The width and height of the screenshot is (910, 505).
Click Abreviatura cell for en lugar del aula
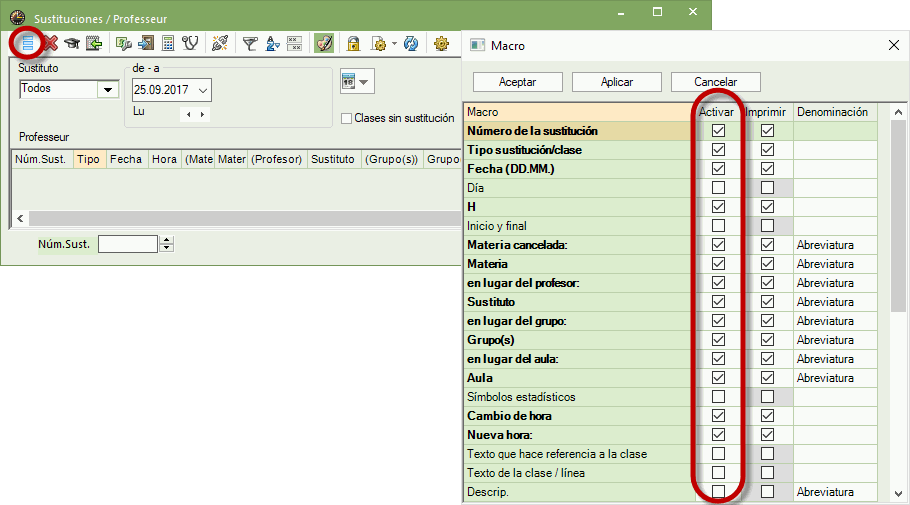834,359
